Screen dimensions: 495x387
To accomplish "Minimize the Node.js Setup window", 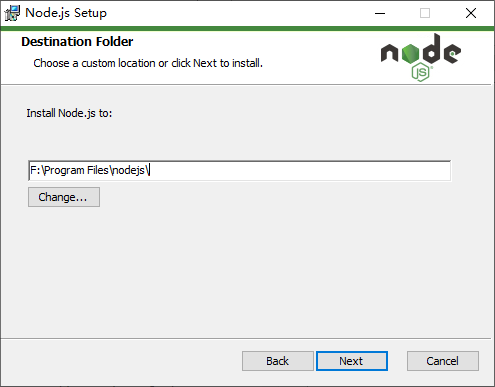I will point(380,13).
